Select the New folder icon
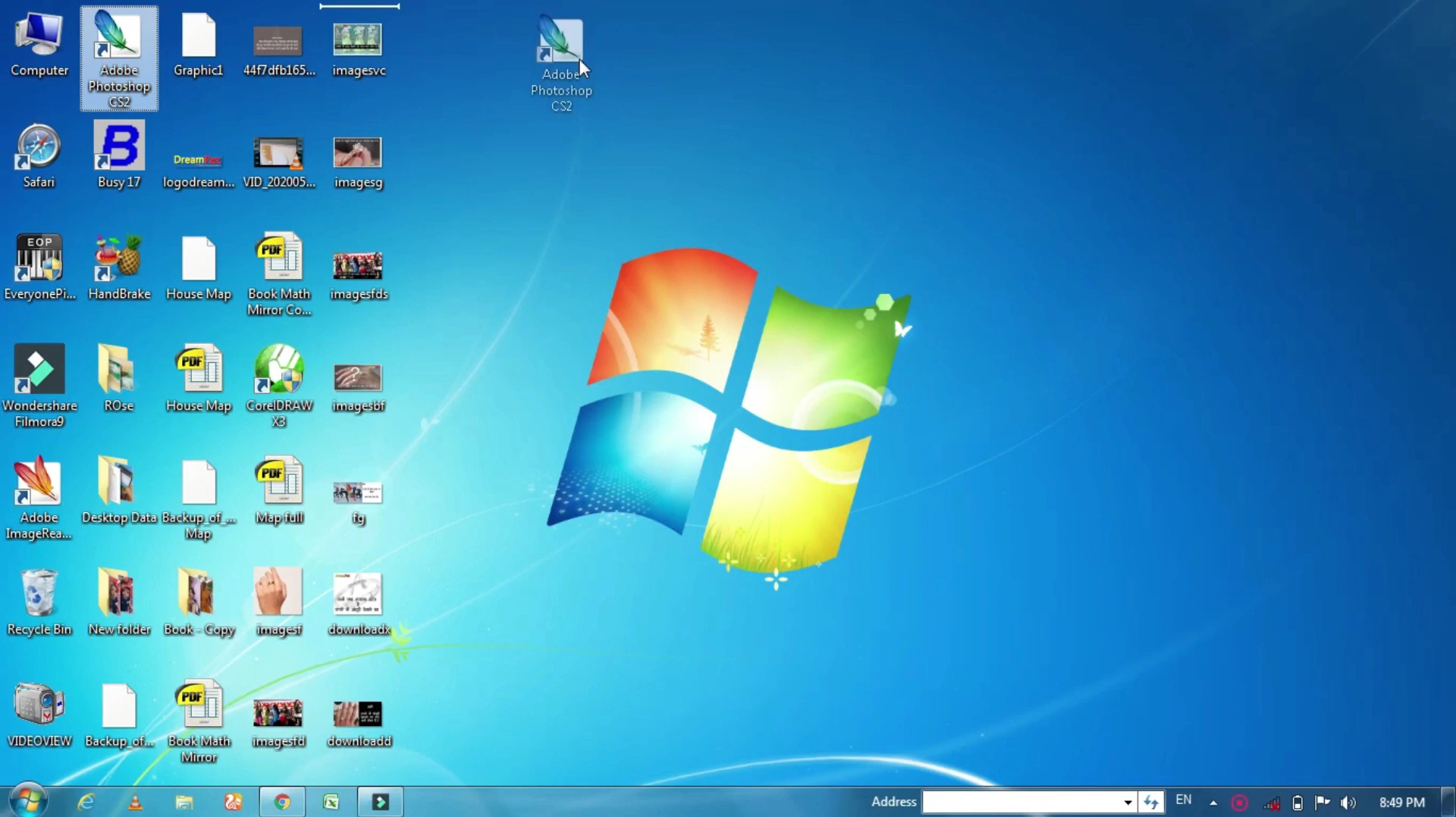 (119, 603)
